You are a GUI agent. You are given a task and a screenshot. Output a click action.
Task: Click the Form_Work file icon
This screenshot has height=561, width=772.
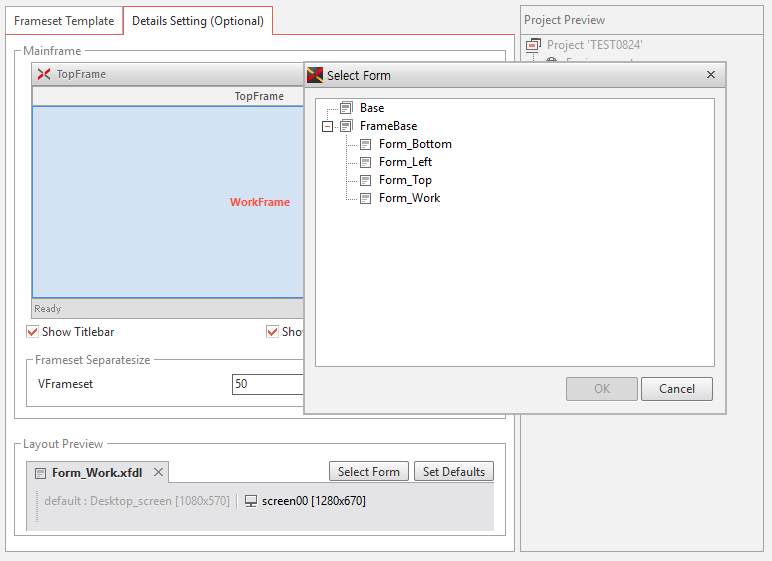pos(365,198)
